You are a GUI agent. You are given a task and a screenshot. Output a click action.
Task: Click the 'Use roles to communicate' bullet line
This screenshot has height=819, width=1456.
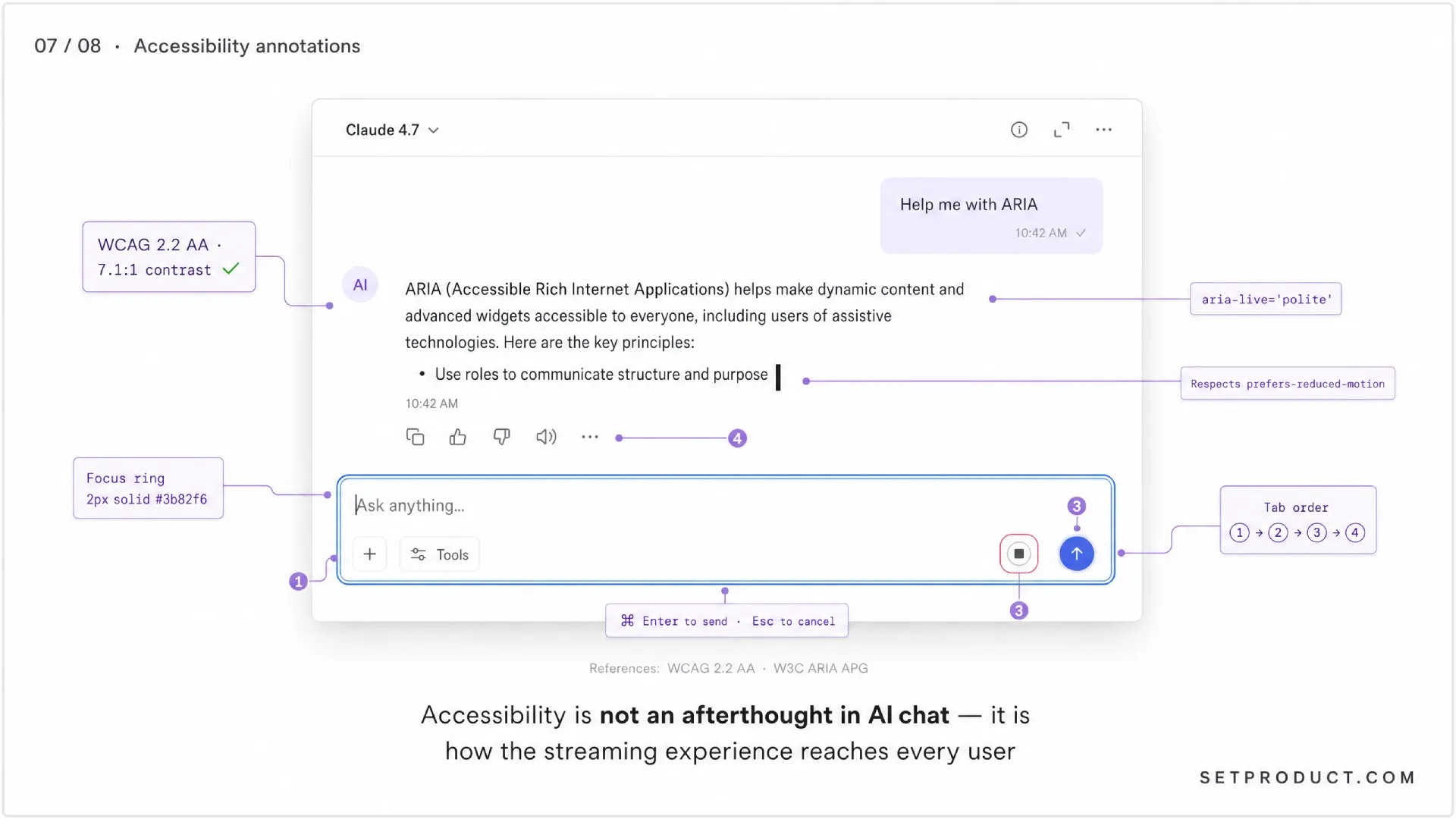pyautogui.click(x=601, y=375)
